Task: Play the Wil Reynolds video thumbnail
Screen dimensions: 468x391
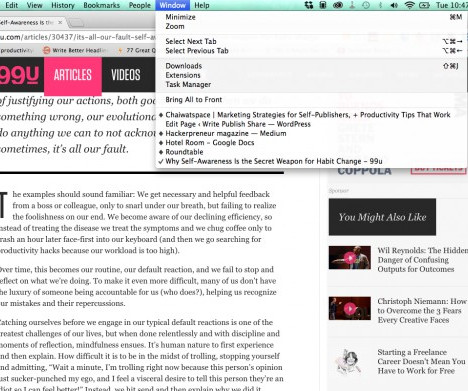Action: click(349, 258)
